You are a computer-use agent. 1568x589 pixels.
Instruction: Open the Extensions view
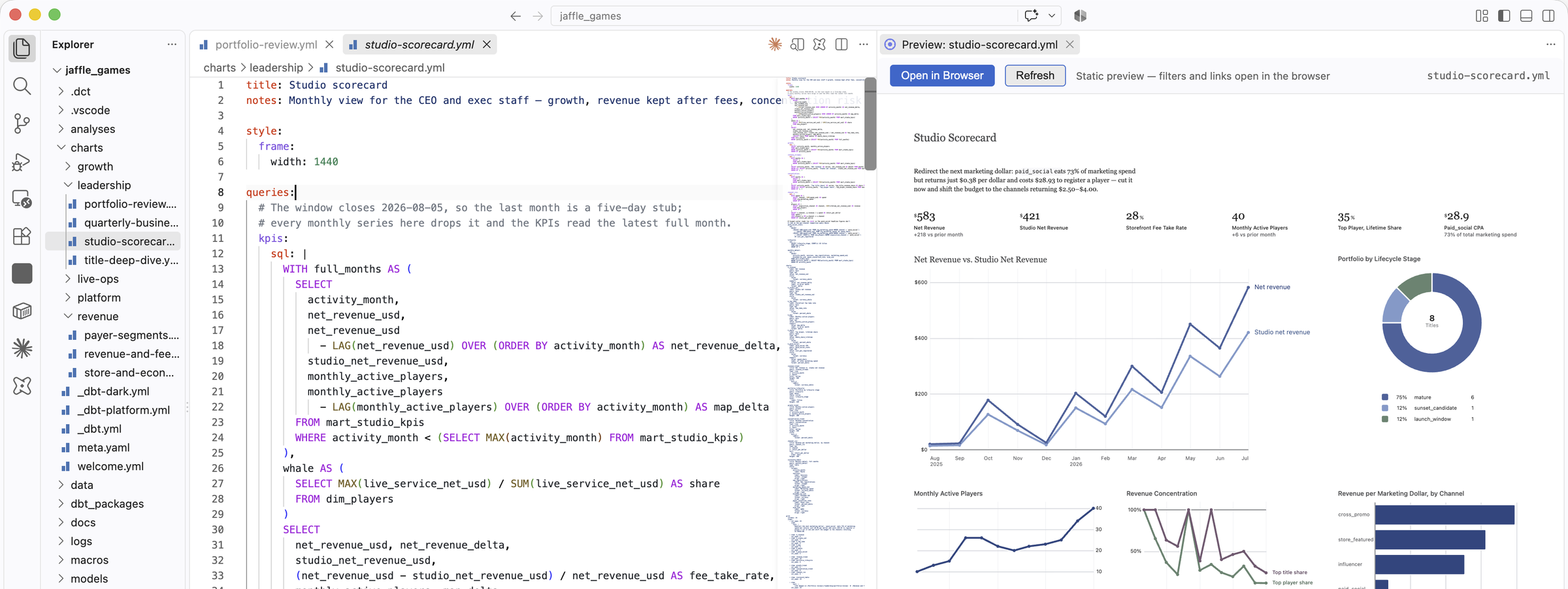22,236
